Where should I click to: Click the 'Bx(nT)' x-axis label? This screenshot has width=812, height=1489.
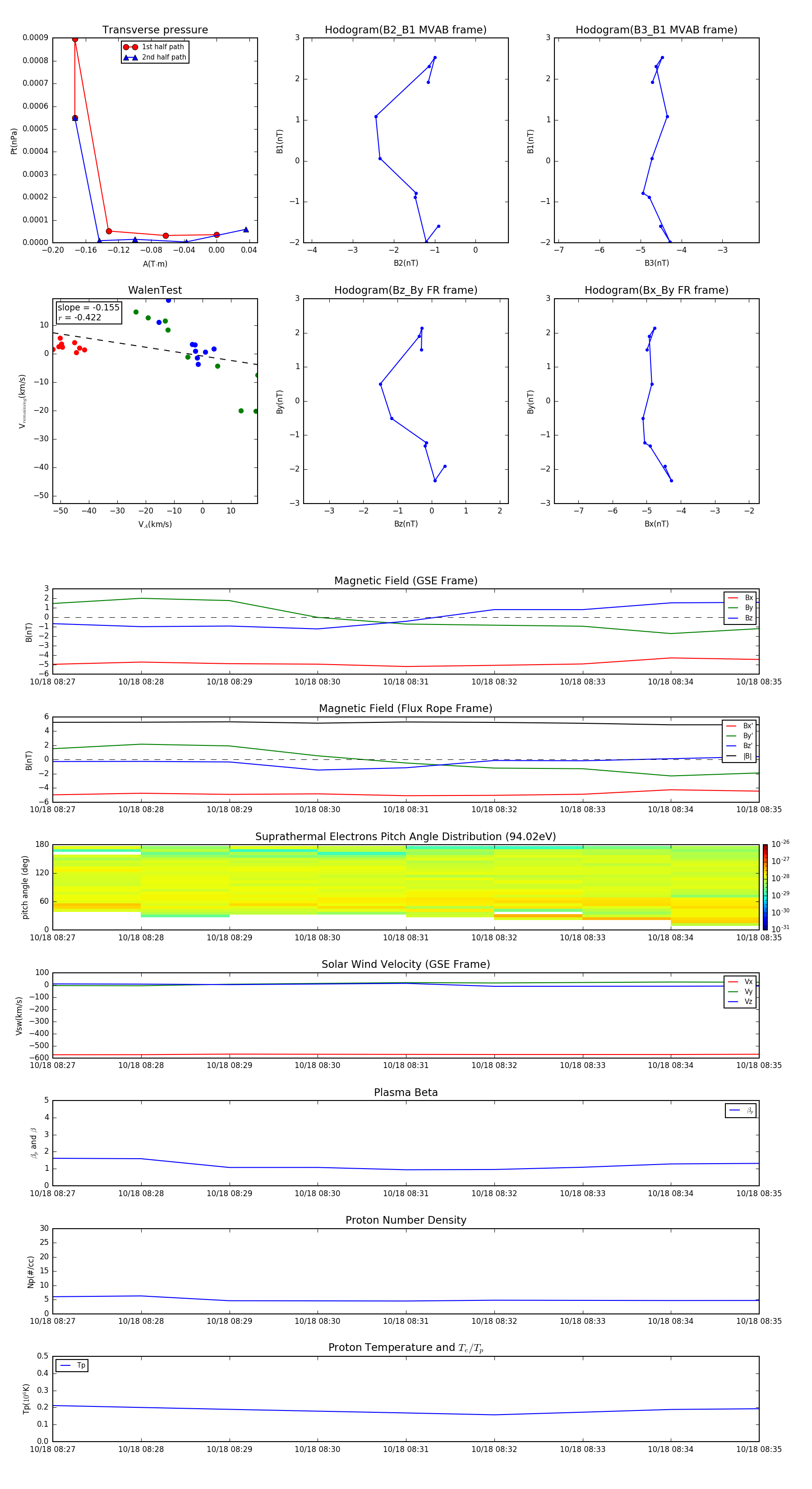[x=656, y=524]
